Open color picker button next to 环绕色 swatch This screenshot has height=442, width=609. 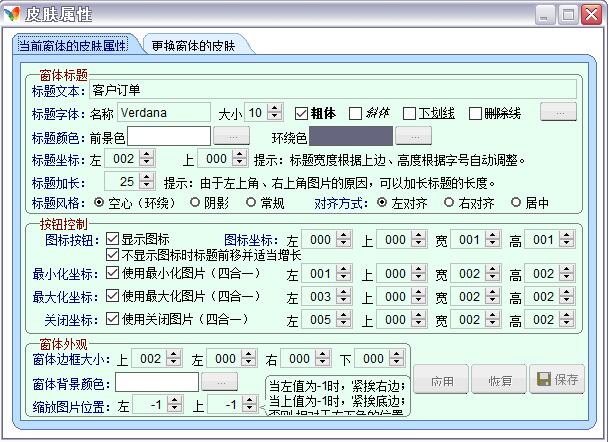[412, 135]
